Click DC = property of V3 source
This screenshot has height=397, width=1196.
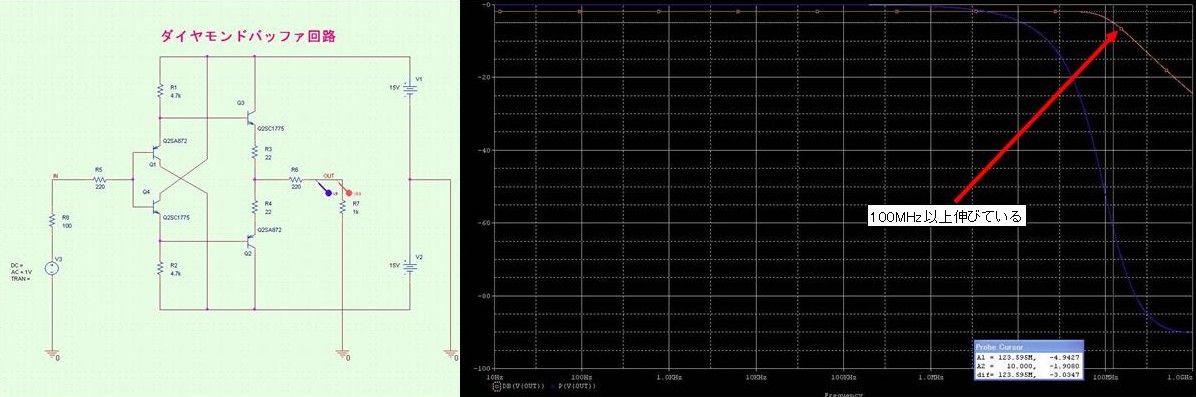pos(17,266)
